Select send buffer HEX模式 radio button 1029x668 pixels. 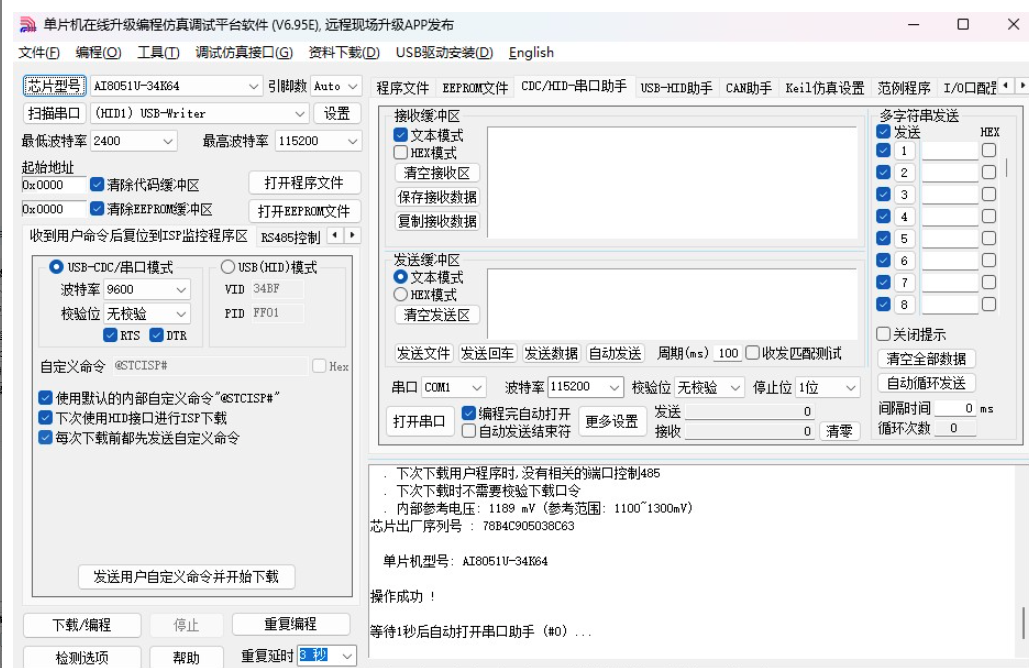401,295
